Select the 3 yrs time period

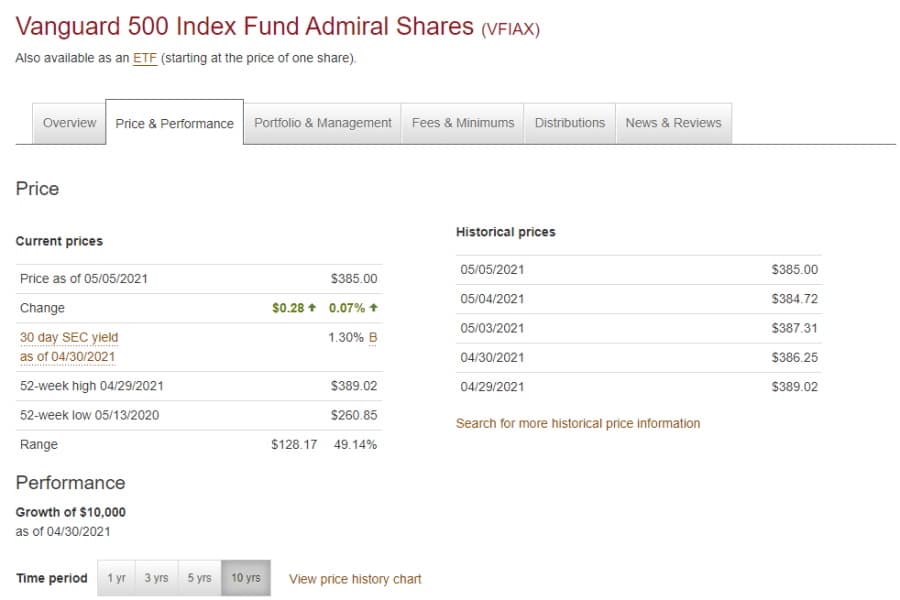point(156,577)
